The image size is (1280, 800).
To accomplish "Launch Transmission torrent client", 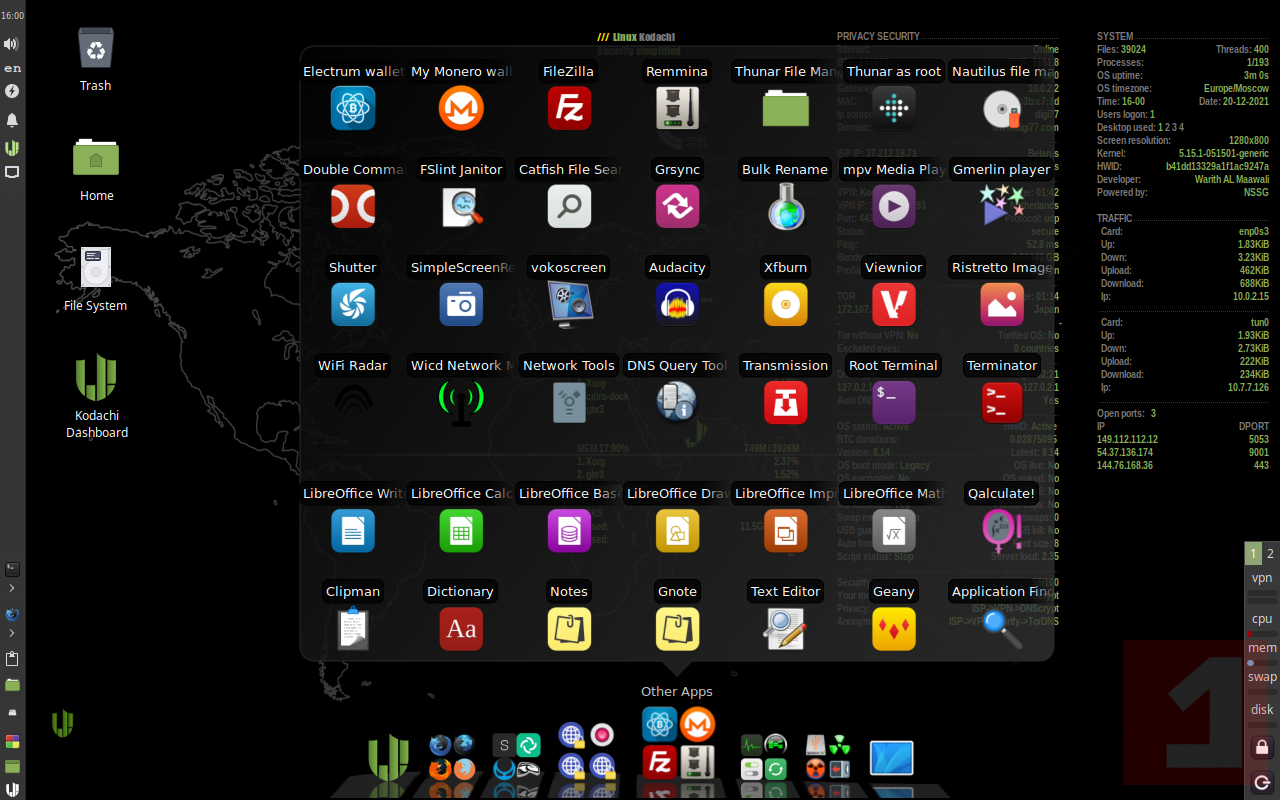I will (786, 402).
